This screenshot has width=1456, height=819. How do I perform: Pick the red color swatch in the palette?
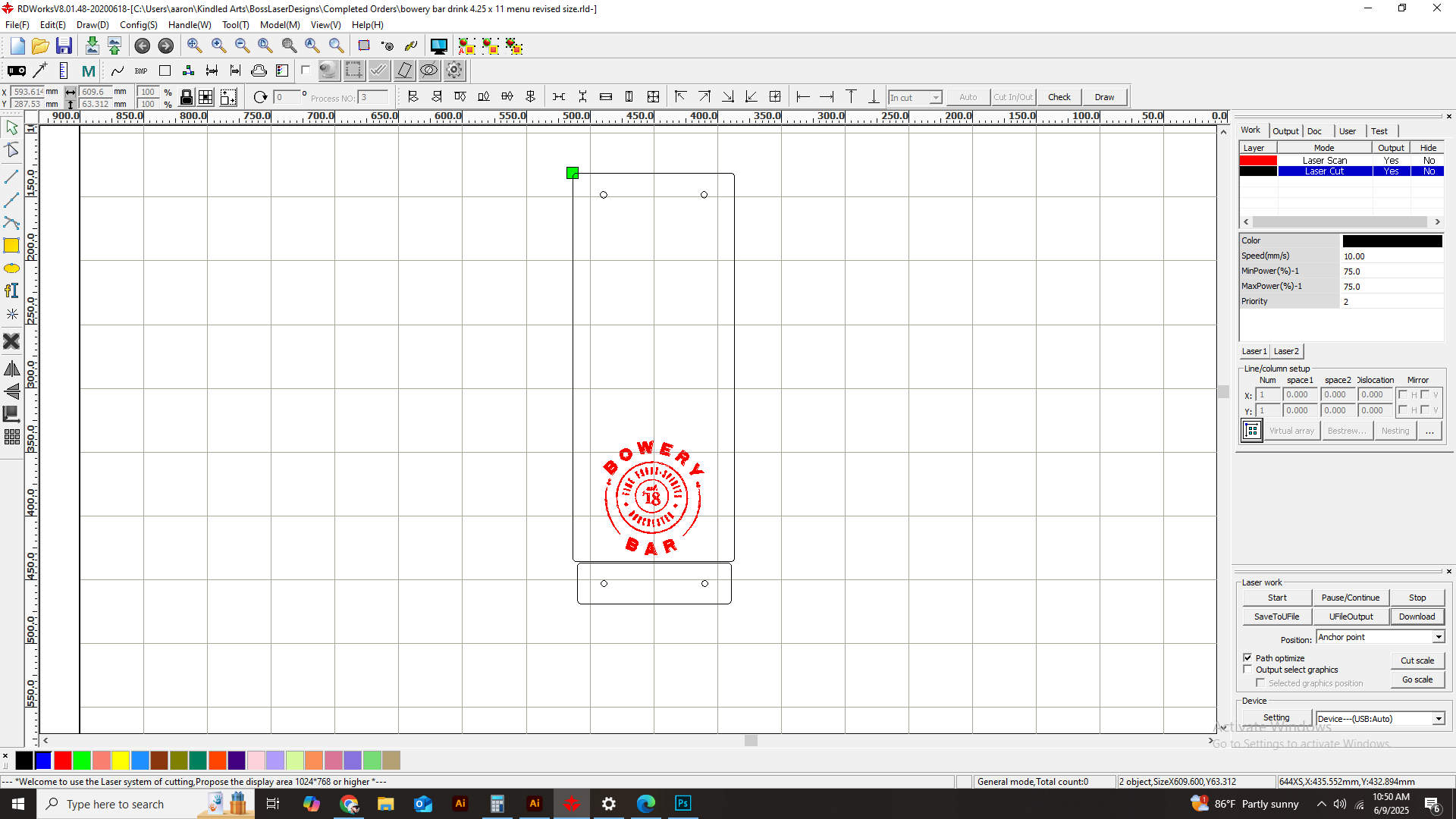(63, 760)
